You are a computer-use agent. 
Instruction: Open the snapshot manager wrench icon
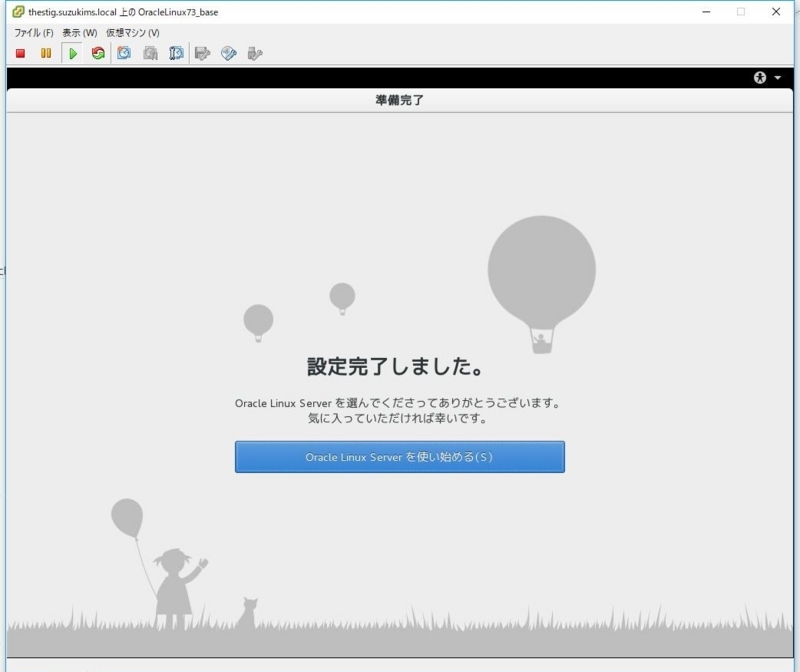click(176, 53)
